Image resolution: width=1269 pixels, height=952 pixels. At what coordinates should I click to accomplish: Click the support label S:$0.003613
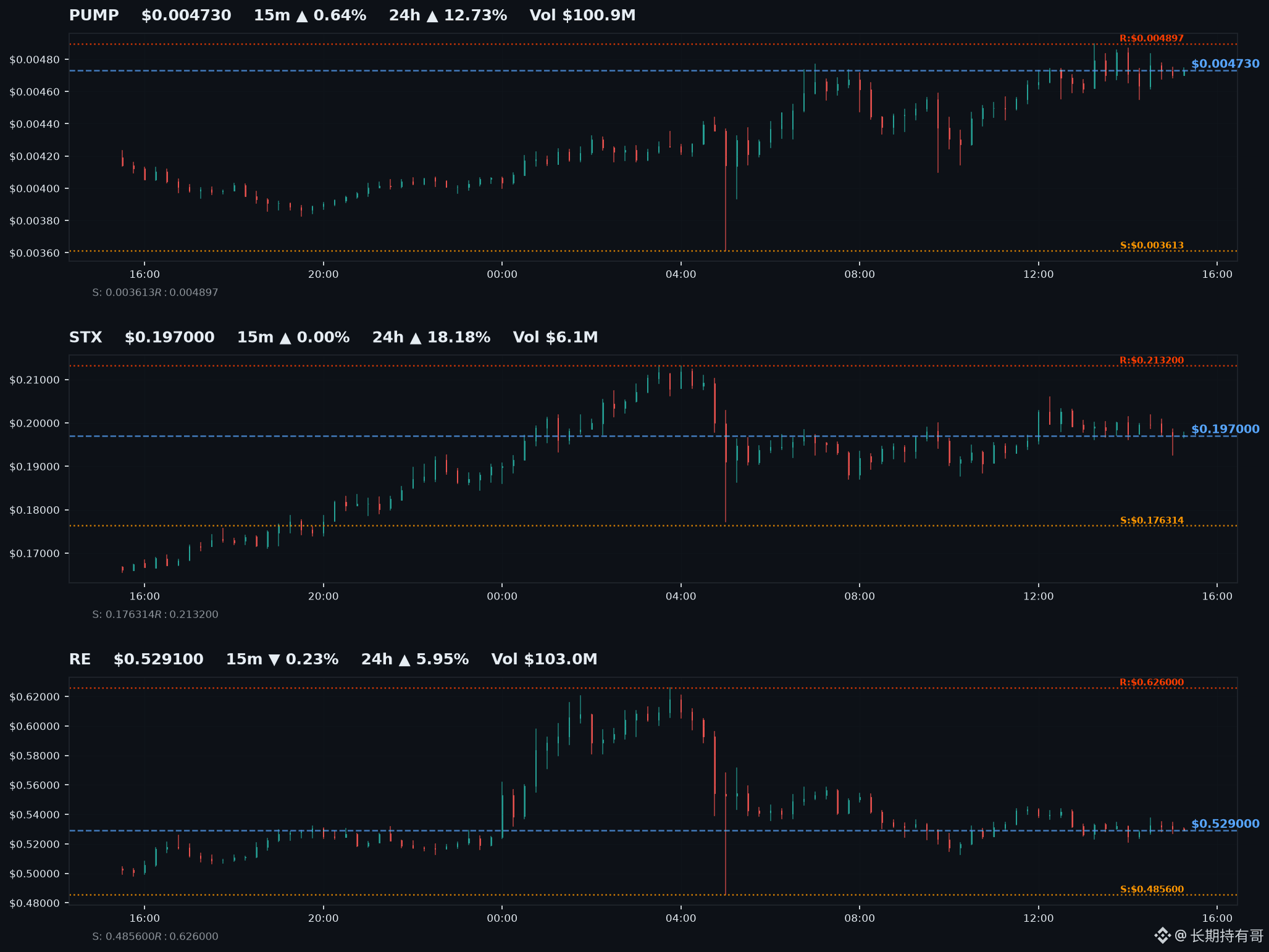point(1152,245)
